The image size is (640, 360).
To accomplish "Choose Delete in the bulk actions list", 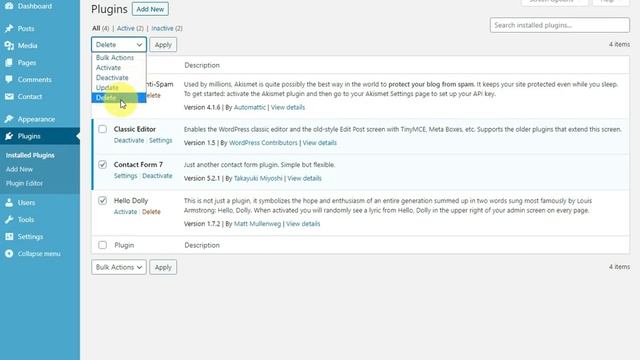I will (118, 98).
